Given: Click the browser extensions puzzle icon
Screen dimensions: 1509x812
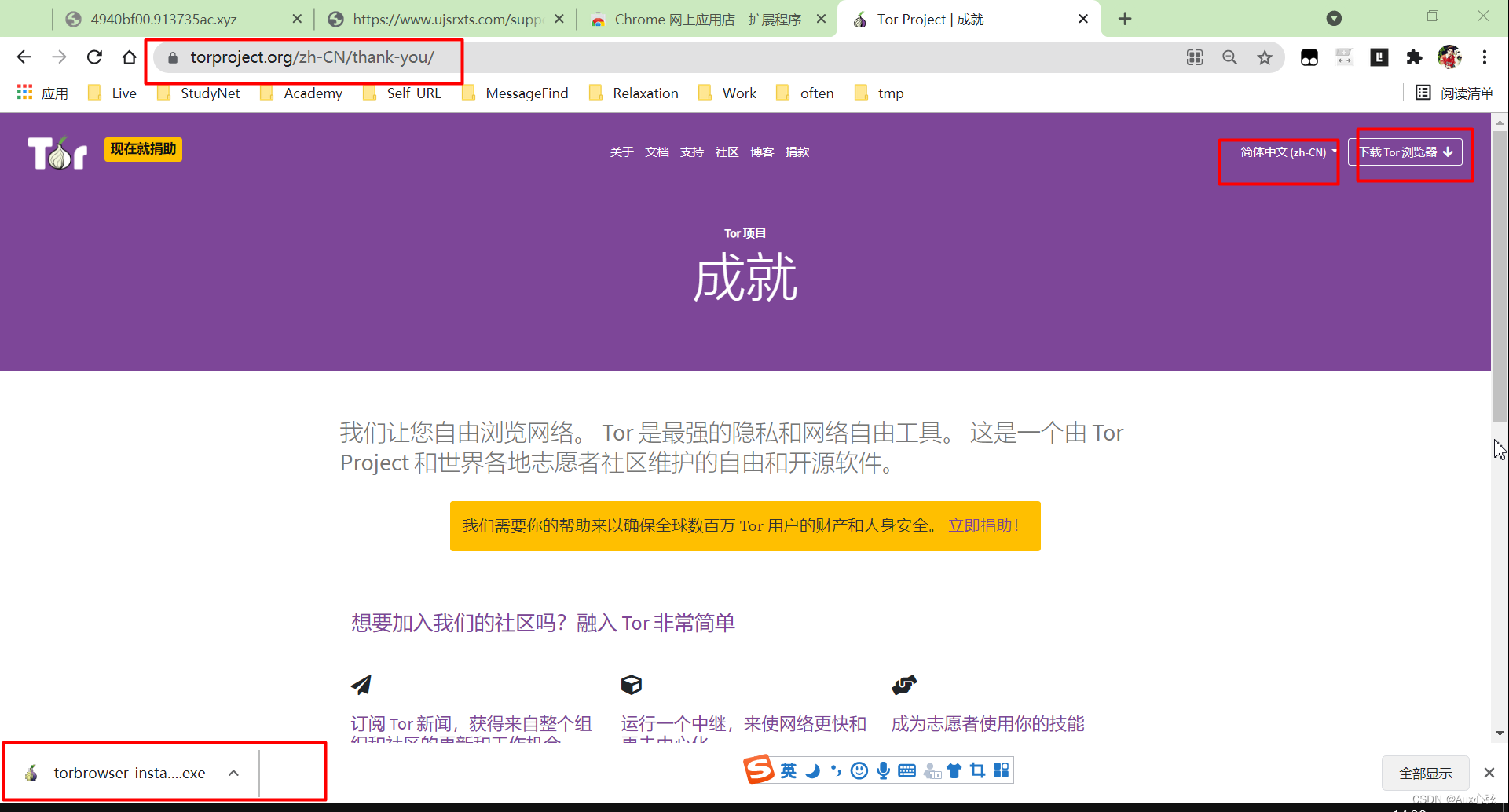Looking at the screenshot, I should tap(1414, 57).
